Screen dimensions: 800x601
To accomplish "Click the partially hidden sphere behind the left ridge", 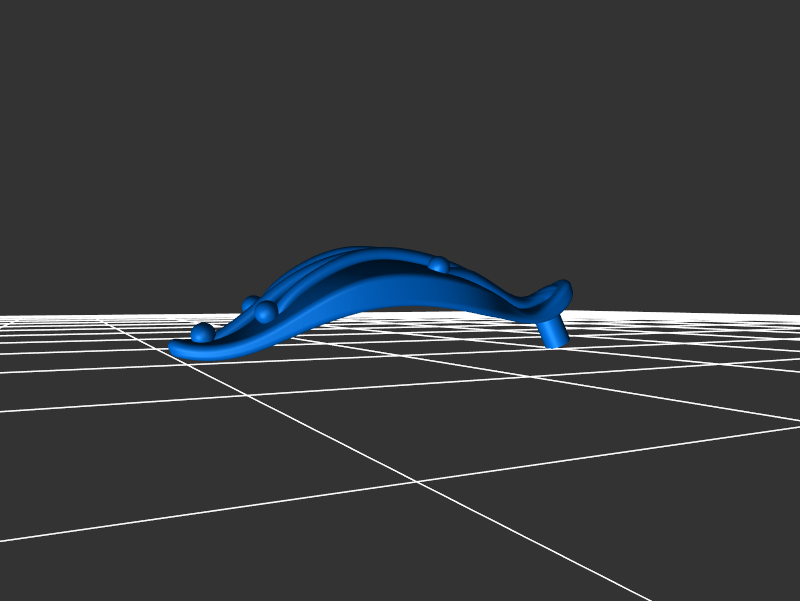I will pos(249,303).
